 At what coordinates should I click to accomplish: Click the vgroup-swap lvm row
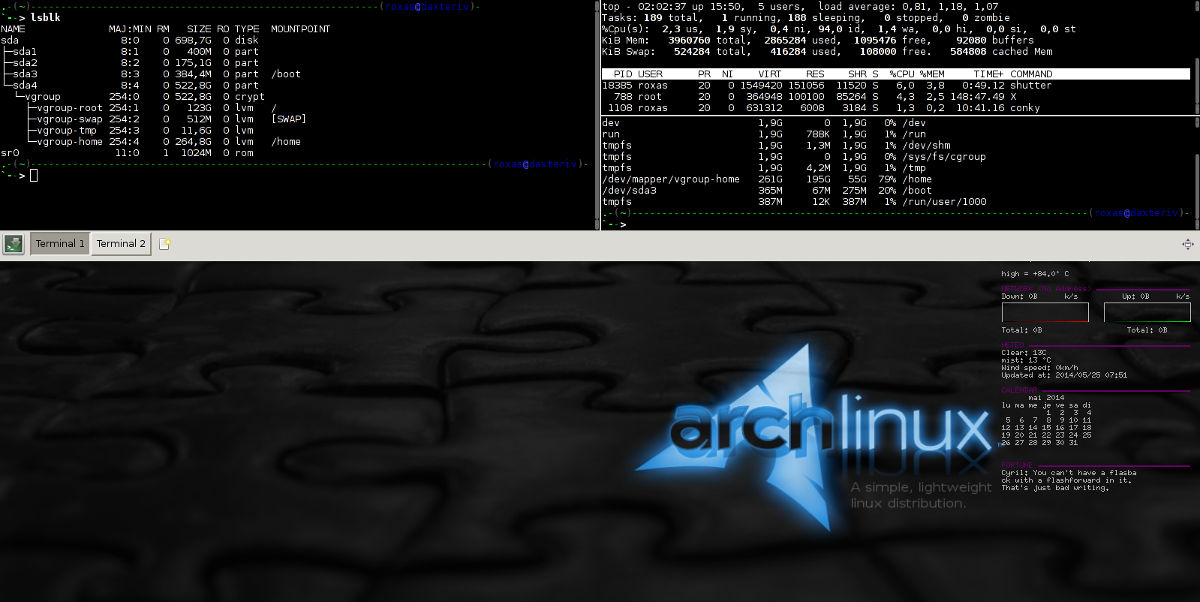point(153,119)
